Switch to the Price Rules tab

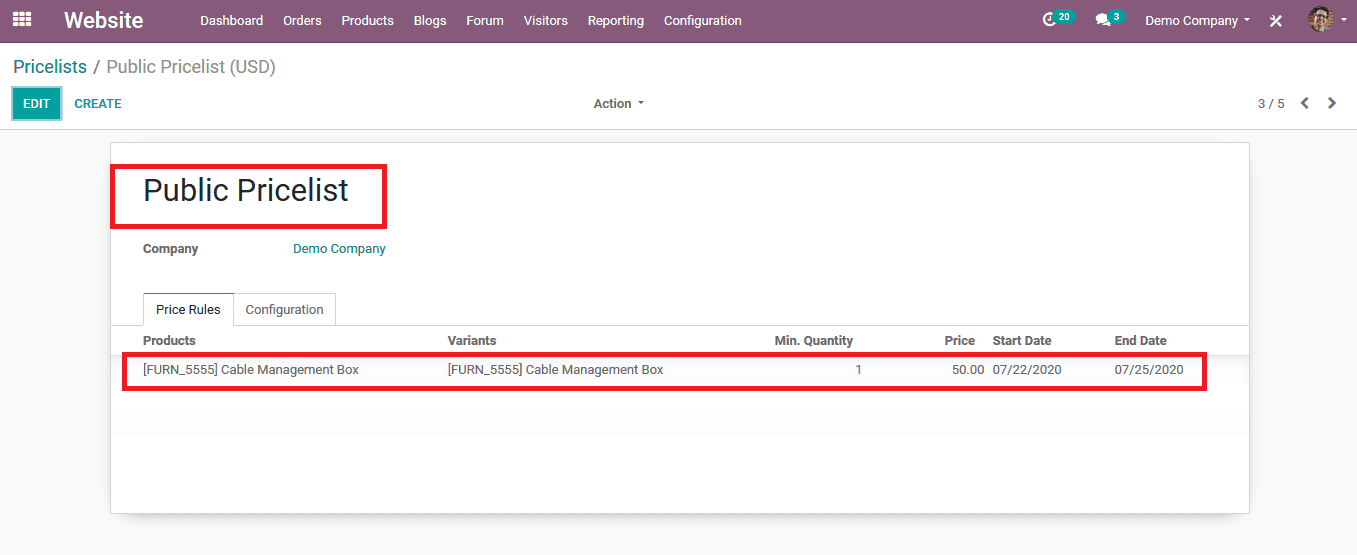coord(188,310)
